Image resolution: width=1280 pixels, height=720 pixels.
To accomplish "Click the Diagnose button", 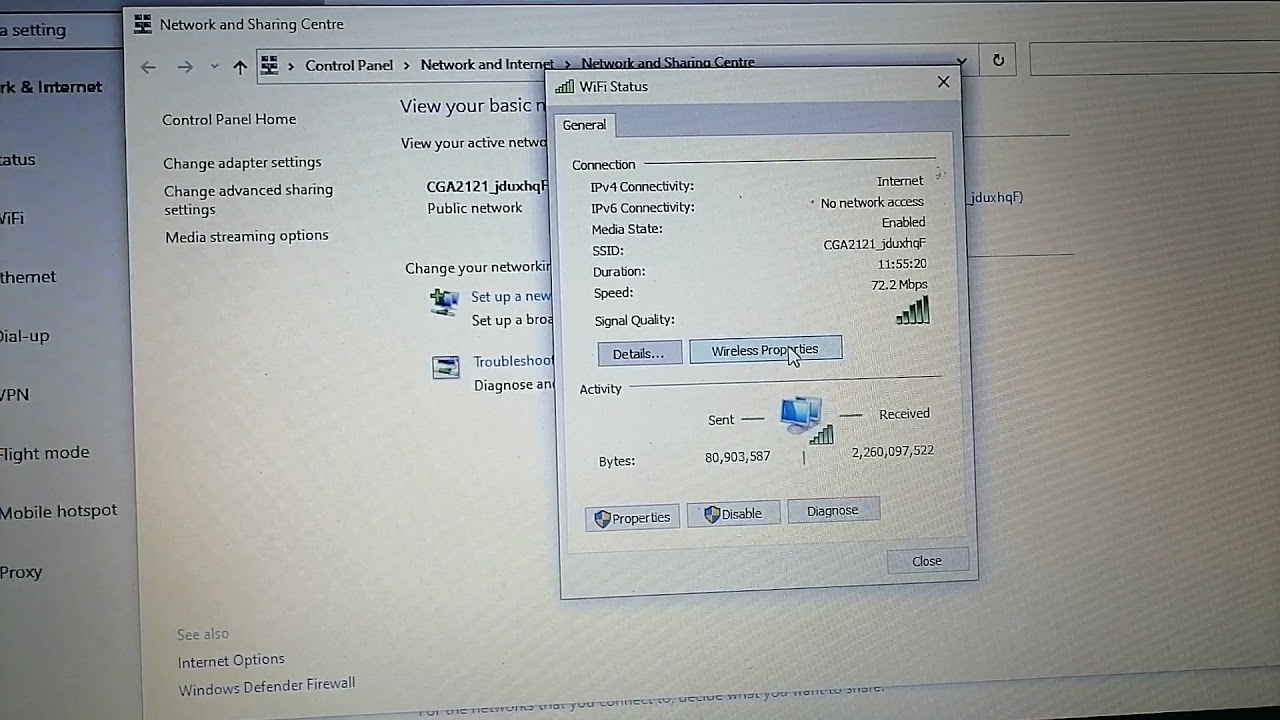I will pyautogui.click(x=833, y=510).
